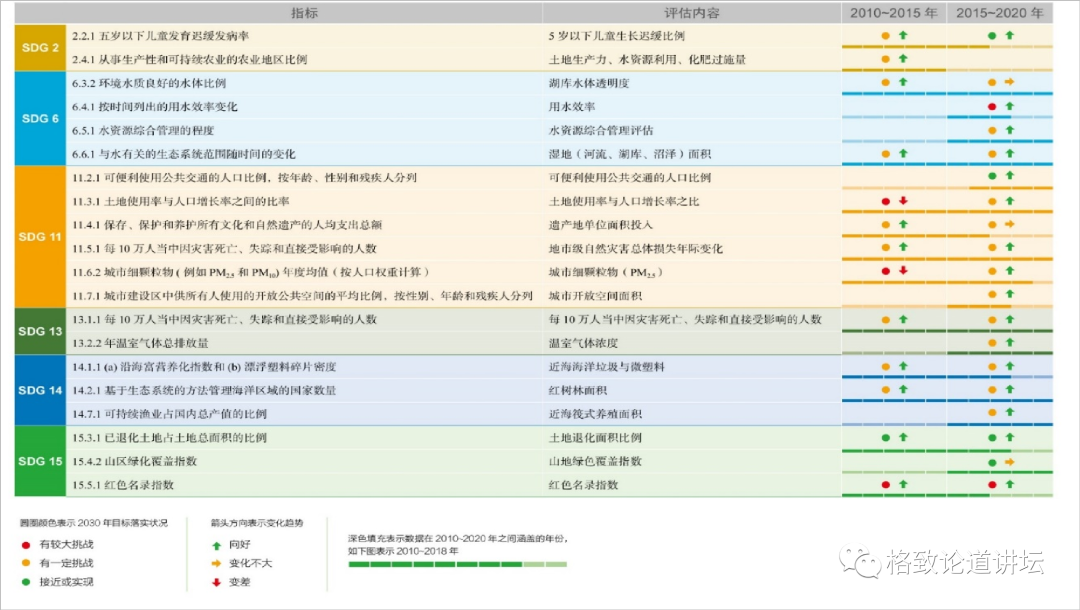Click the red dot in row 11.3.1, 2010~2015 column

[x=886, y=201]
